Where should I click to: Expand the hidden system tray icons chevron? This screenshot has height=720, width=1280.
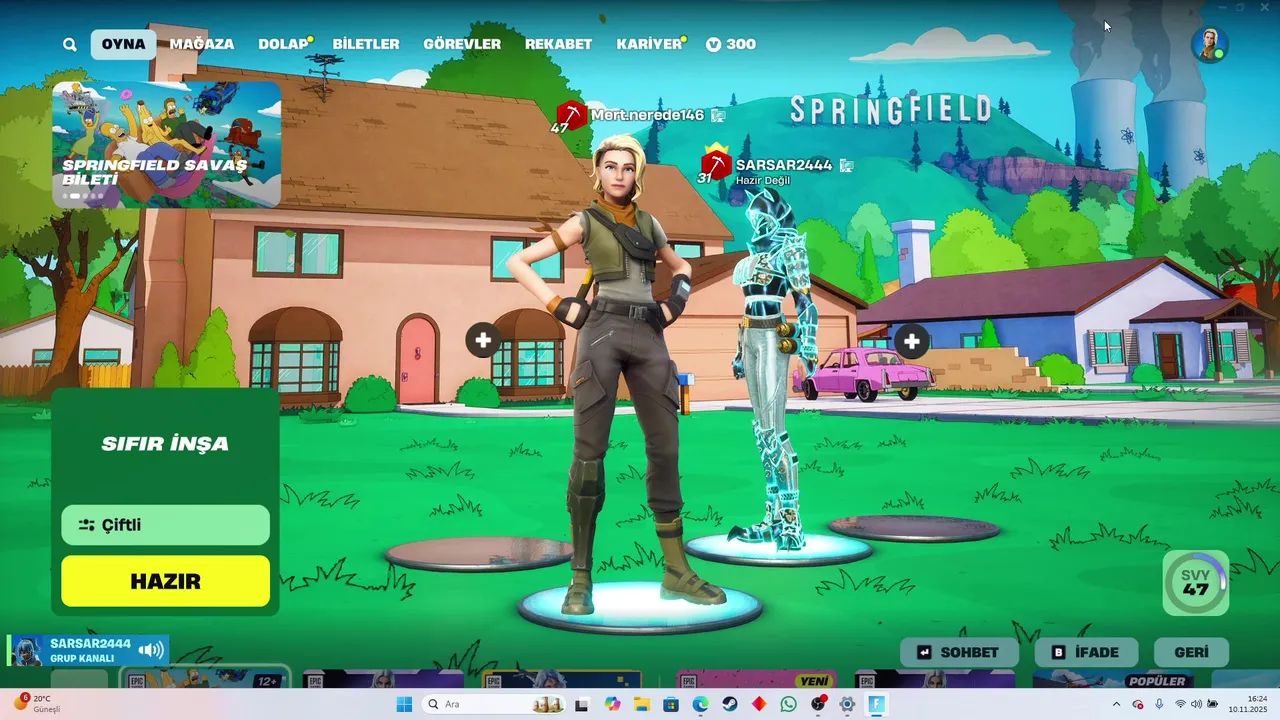coord(1117,704)
